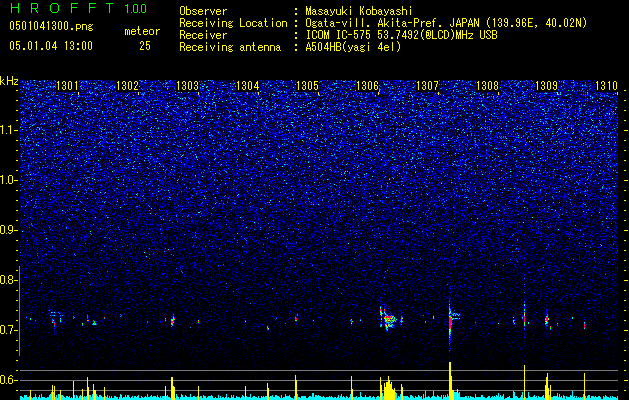Click the 'meteor' label
The width and height of the screenshot is (629, 400).
142,31
